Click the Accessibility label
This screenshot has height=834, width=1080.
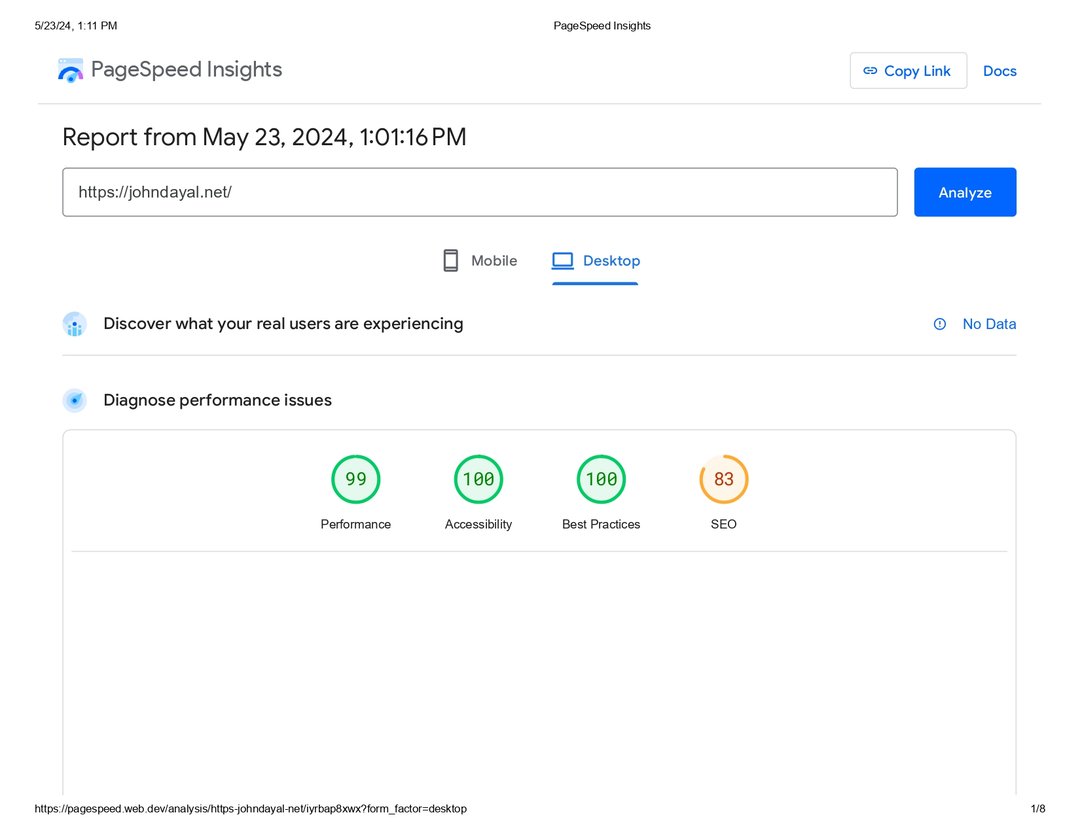click(x=479, y=525)
